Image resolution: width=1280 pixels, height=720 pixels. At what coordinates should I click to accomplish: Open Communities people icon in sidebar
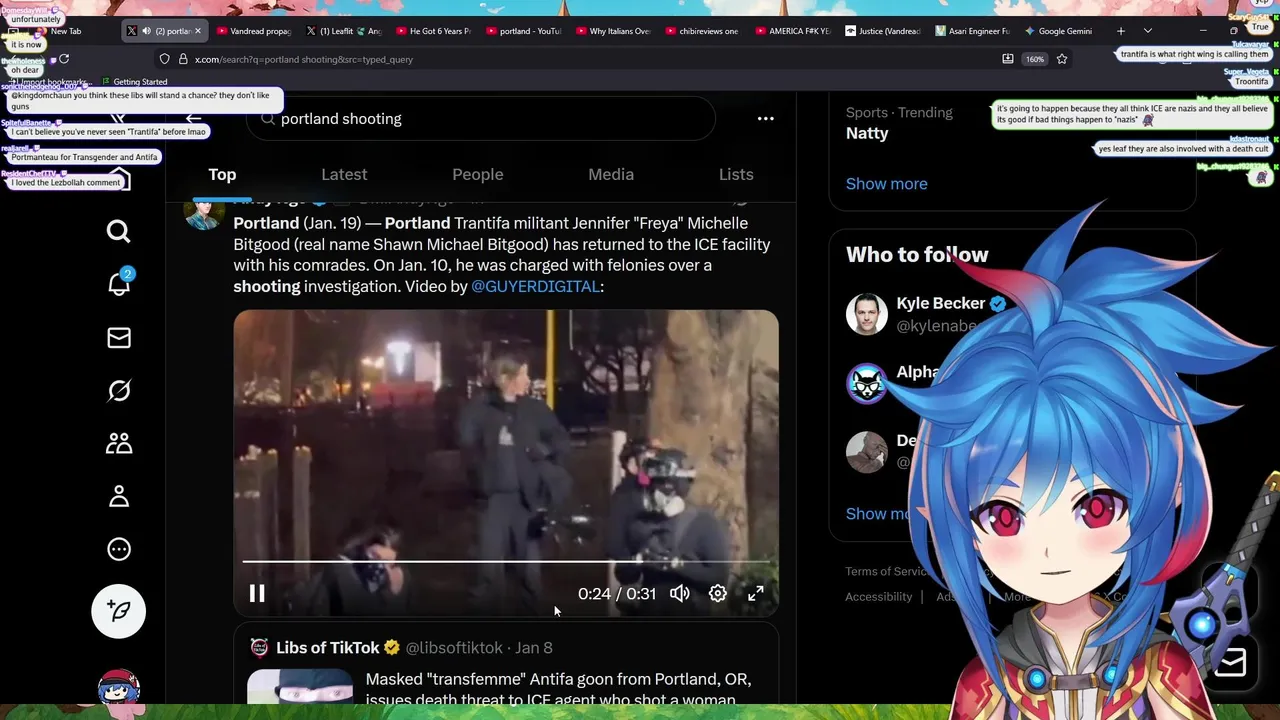coord(118,443)
